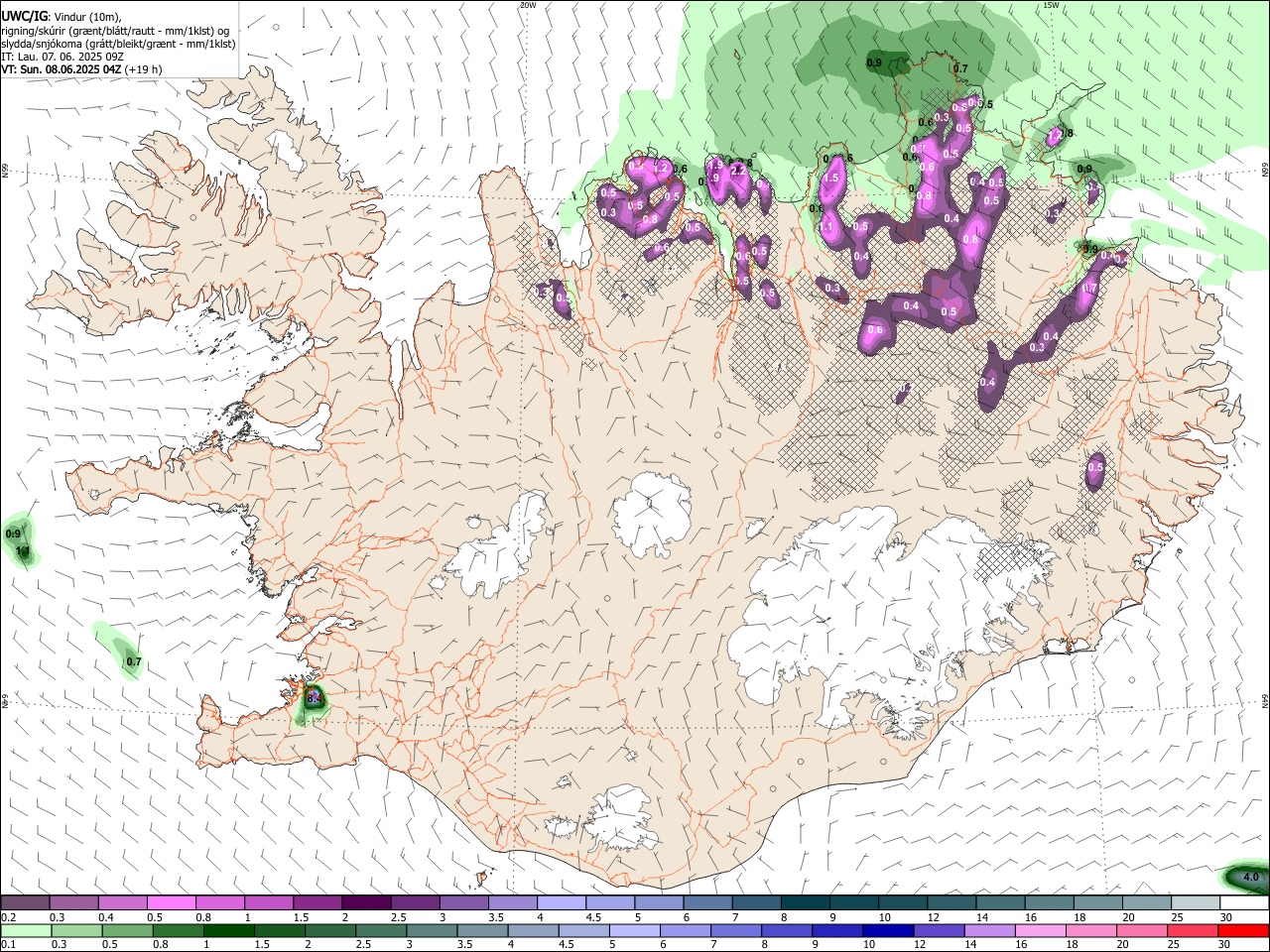Image resolution: width=1270 pixels, height=952 pixels.
Task: Click the (+19 h) forecast offset
Action: (144, 69)
